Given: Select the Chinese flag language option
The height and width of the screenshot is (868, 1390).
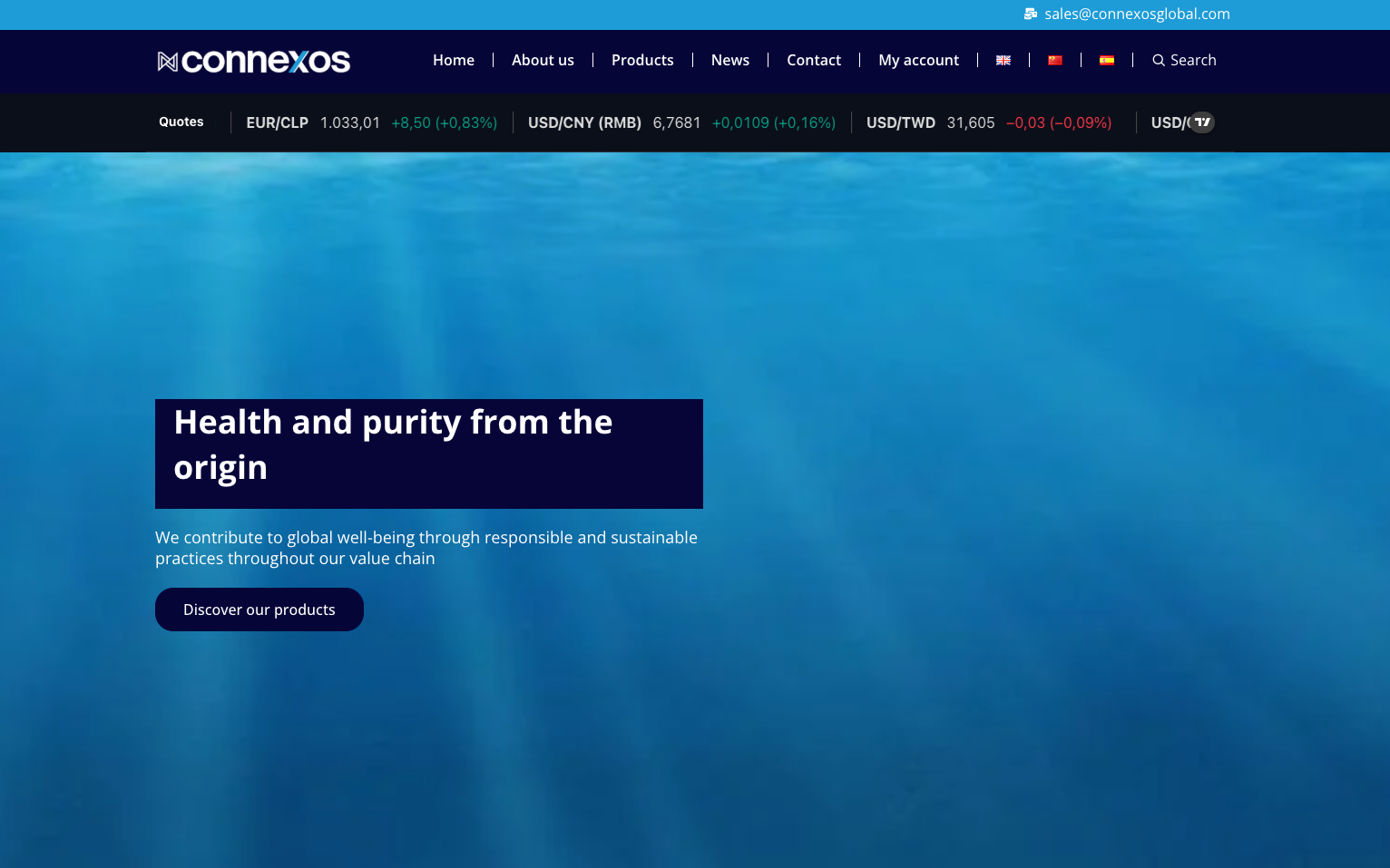Looking at the screenshot, I should (x=1055, y=61).
